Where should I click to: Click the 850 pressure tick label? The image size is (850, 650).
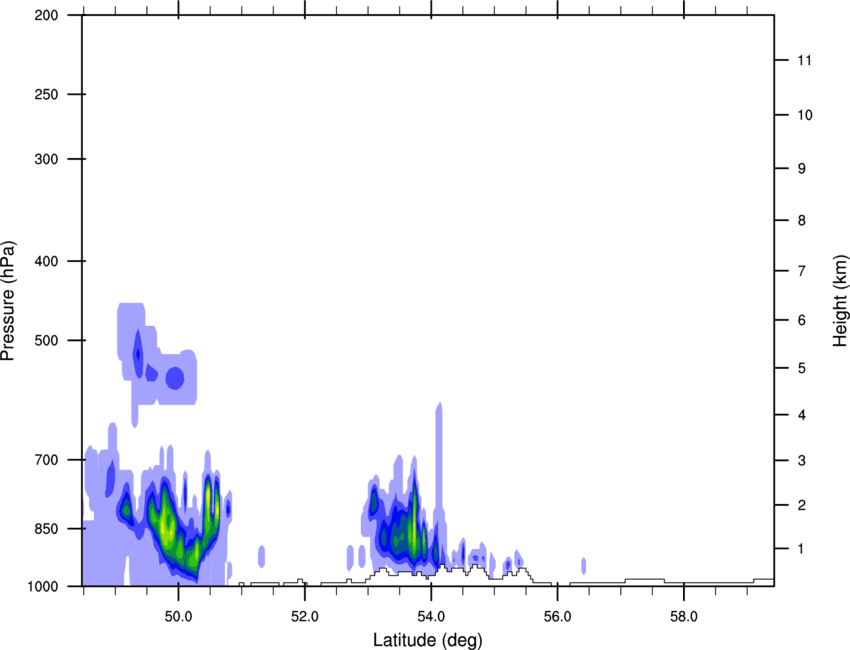[46, 529]
